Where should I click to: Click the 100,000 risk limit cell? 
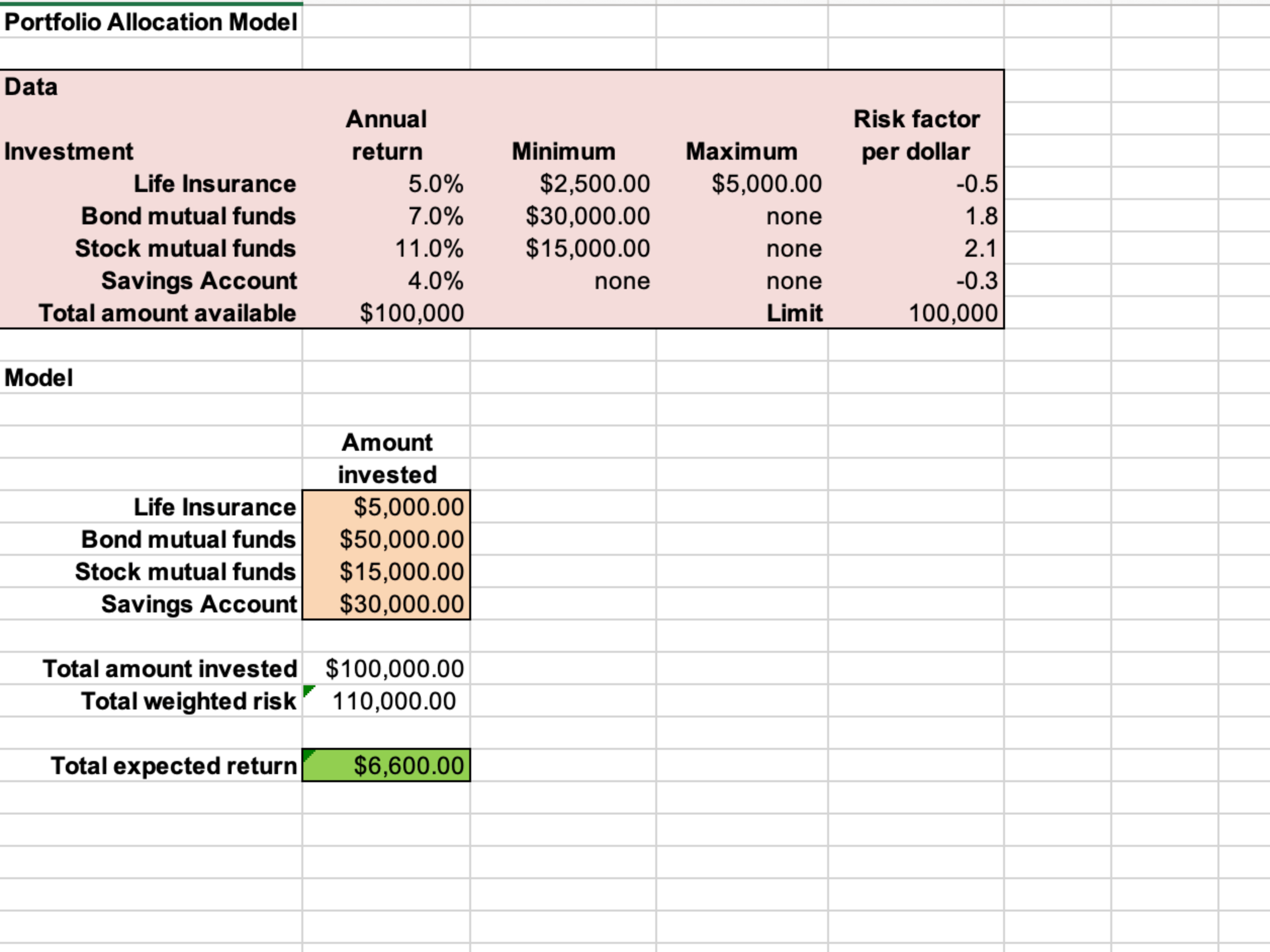point(916,313)
